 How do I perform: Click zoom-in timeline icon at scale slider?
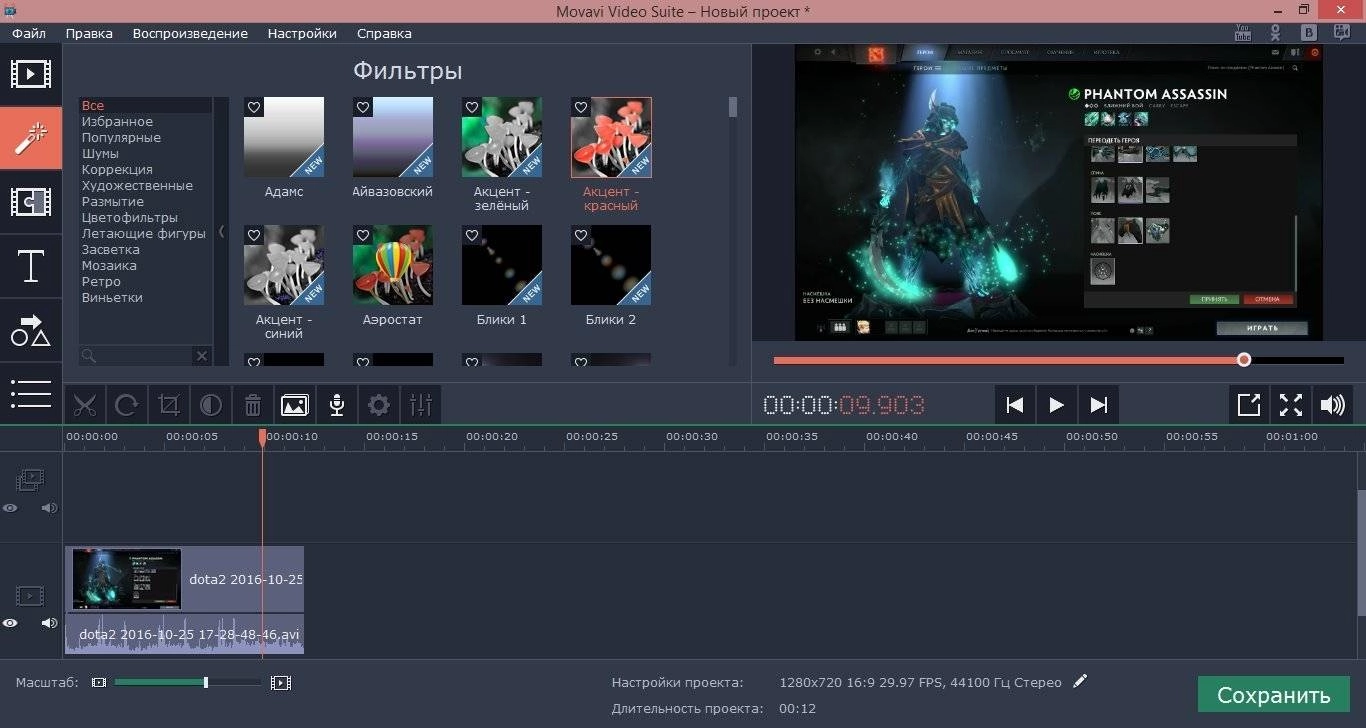(x=281, y=683)
